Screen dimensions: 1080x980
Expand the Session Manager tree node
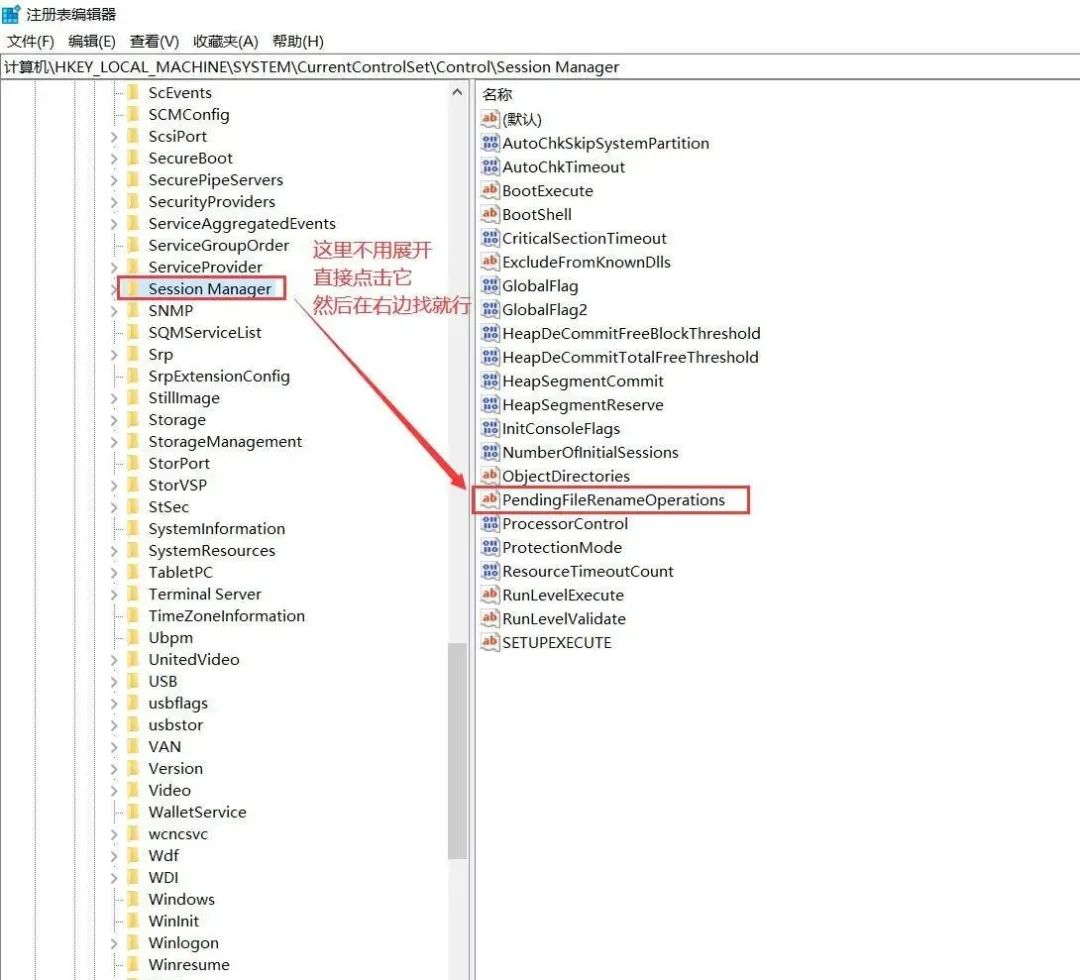click(x=113, y=289)
